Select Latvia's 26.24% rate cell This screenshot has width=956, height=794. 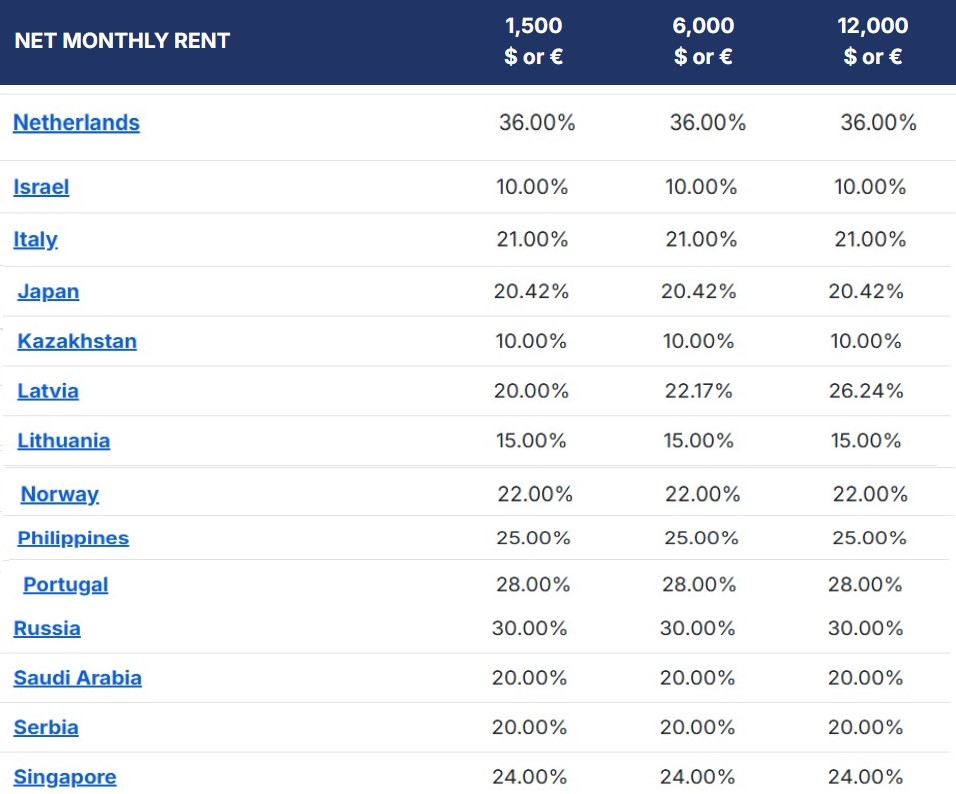tap(866, 391)
